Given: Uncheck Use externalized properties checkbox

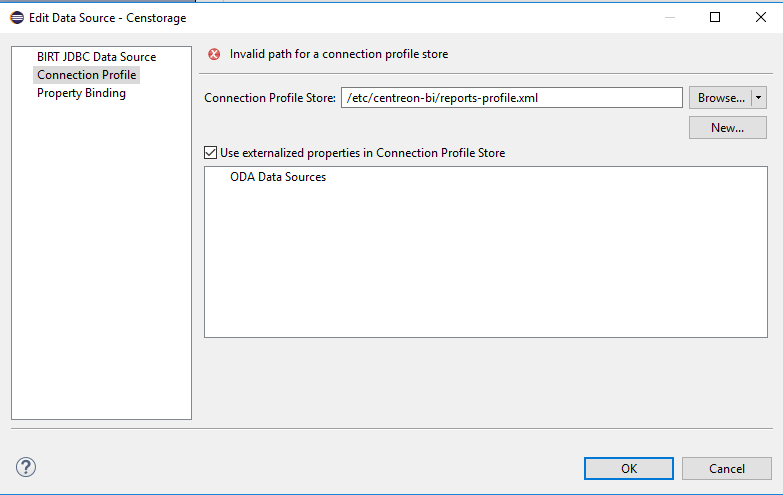Looking at the screenshot, I should [210, 153].
